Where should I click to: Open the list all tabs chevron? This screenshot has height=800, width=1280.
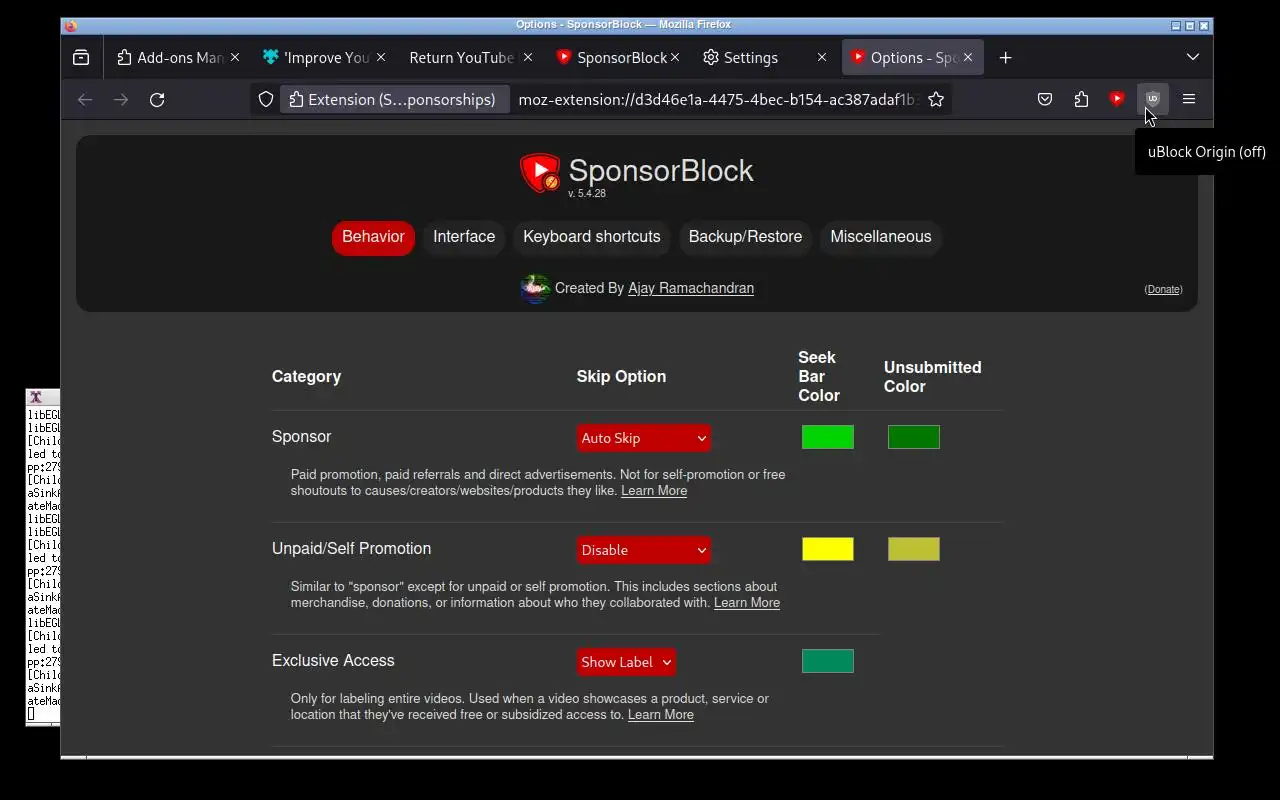(1193, 58)
